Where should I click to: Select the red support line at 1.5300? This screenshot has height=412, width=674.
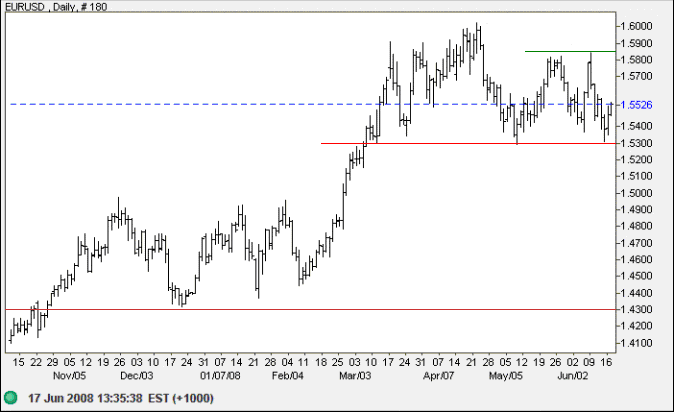click(468, 143)
